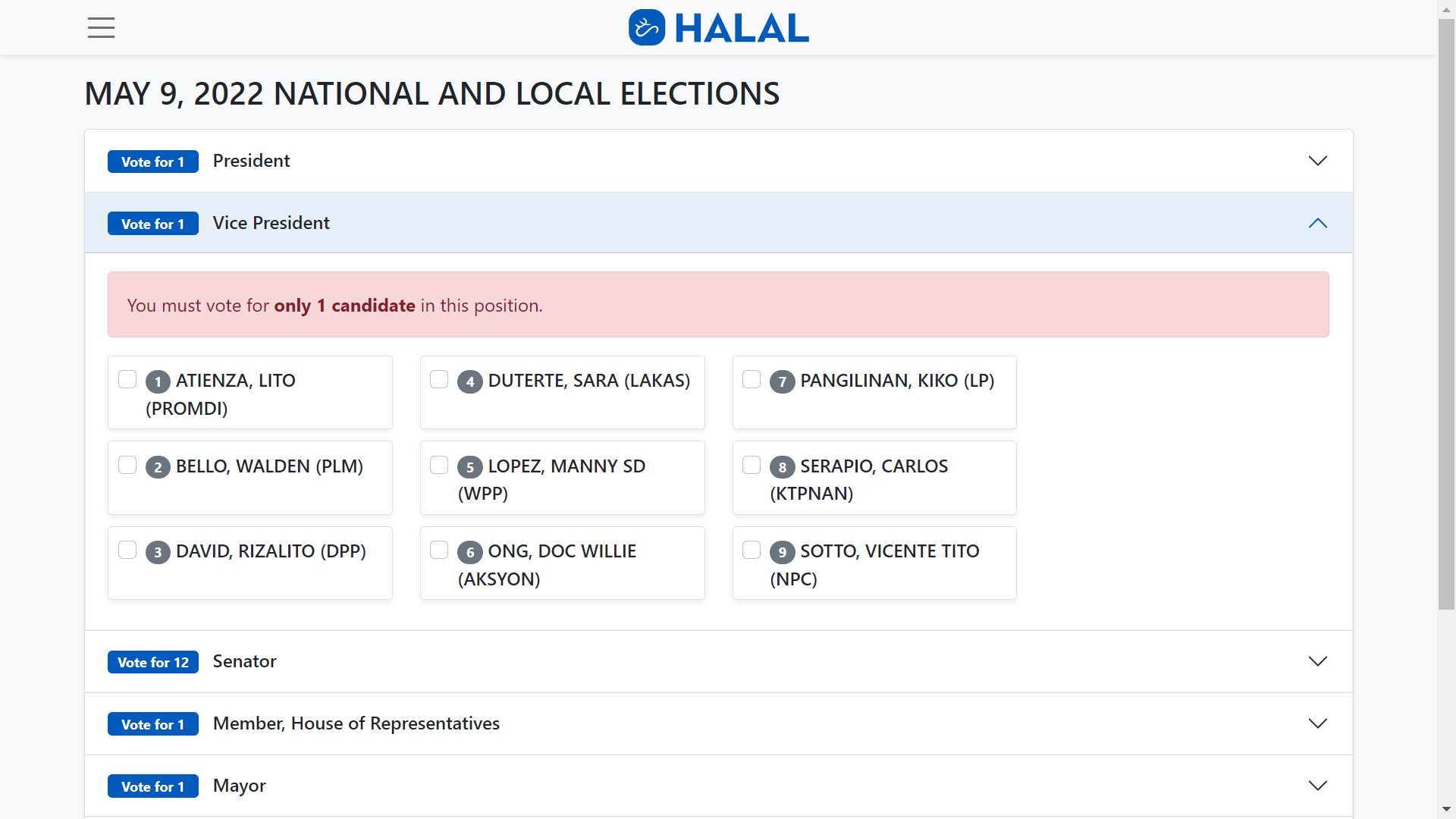This screenshot has height=819, width=1456.
Task: Expand the Senator section
Action: click(x=1318, y=661)
